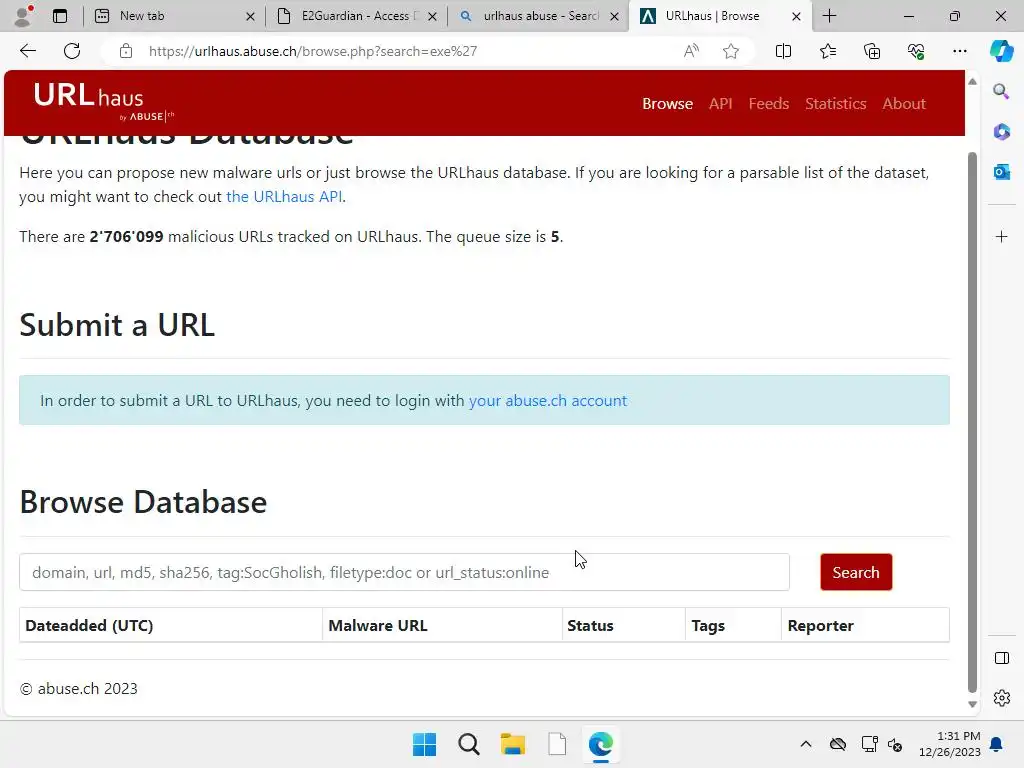The image size is (1024, 768).
Task: Open Feeds in URLhaus navigation
Action: 769,103
